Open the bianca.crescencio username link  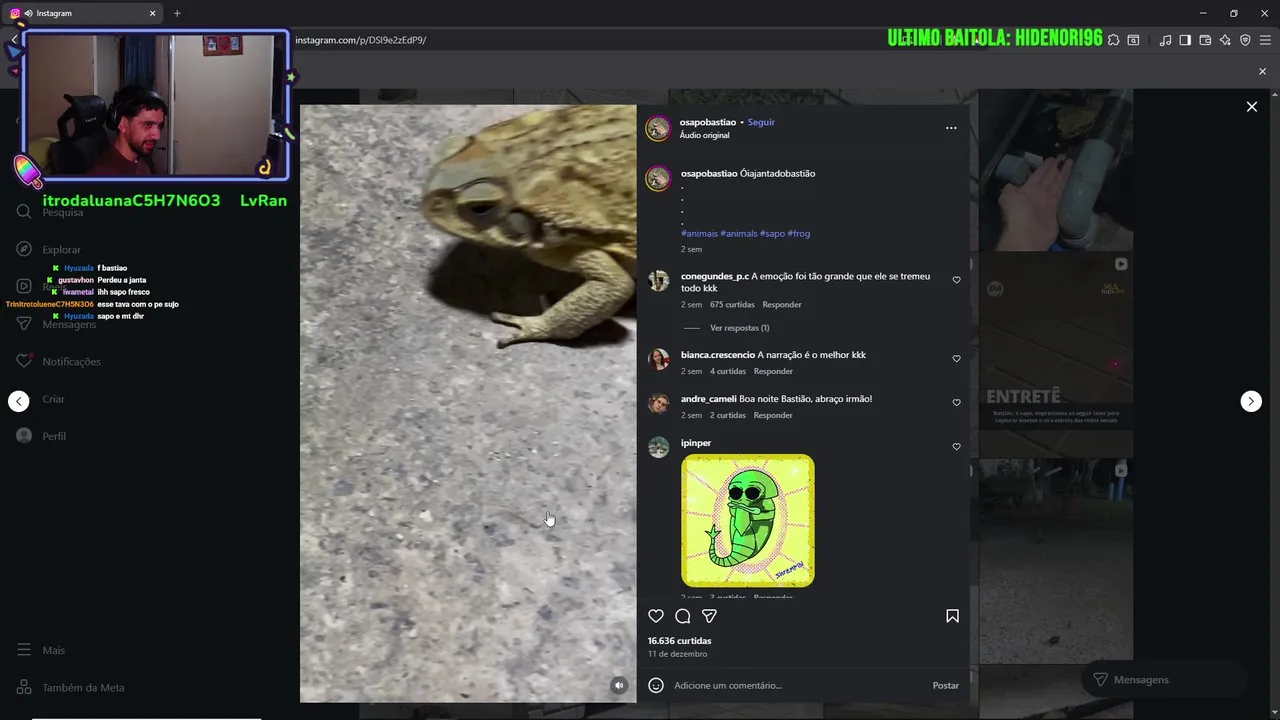coord(718,355)
